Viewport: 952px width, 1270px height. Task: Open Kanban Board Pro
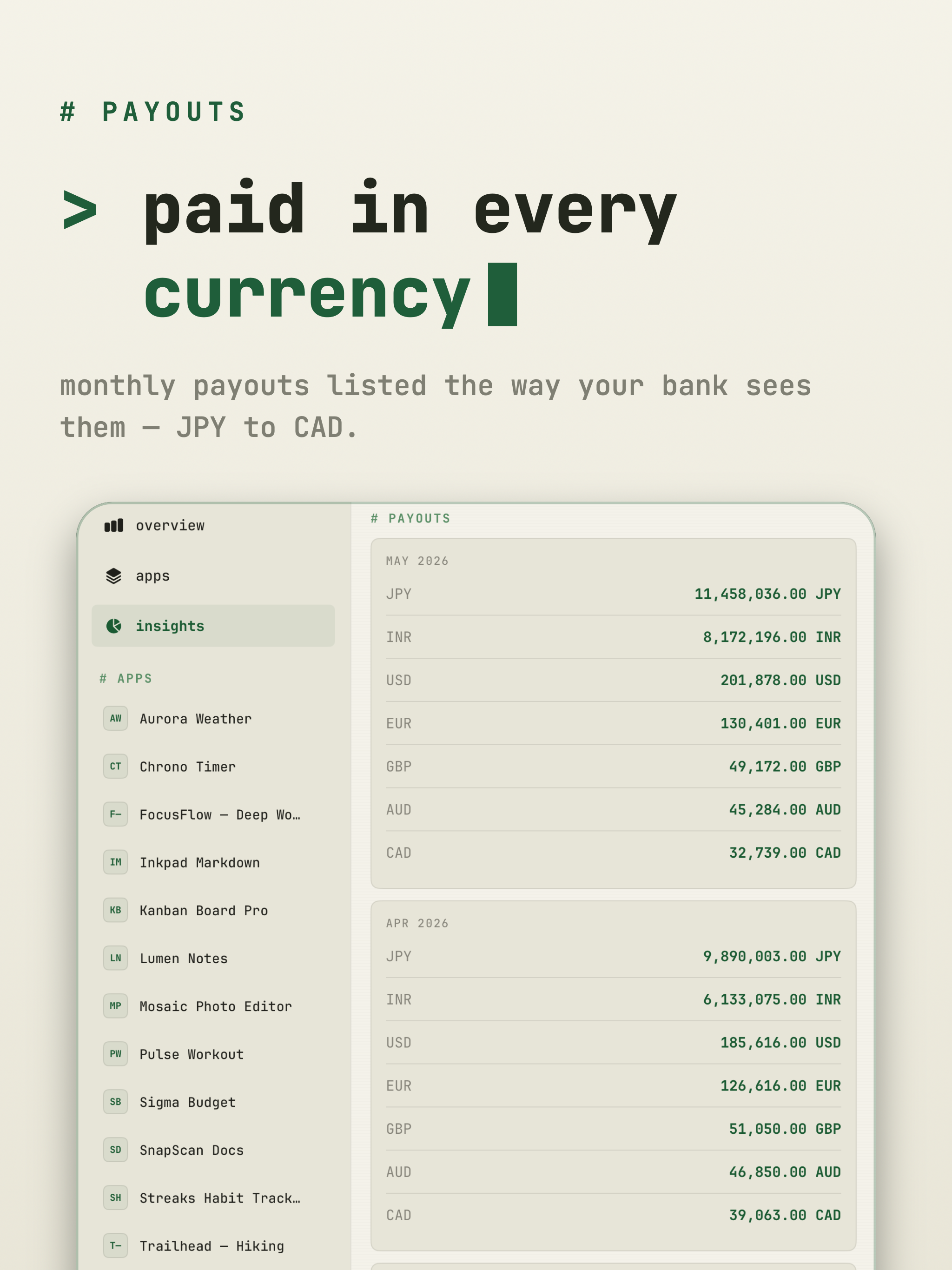pos(213,911)
